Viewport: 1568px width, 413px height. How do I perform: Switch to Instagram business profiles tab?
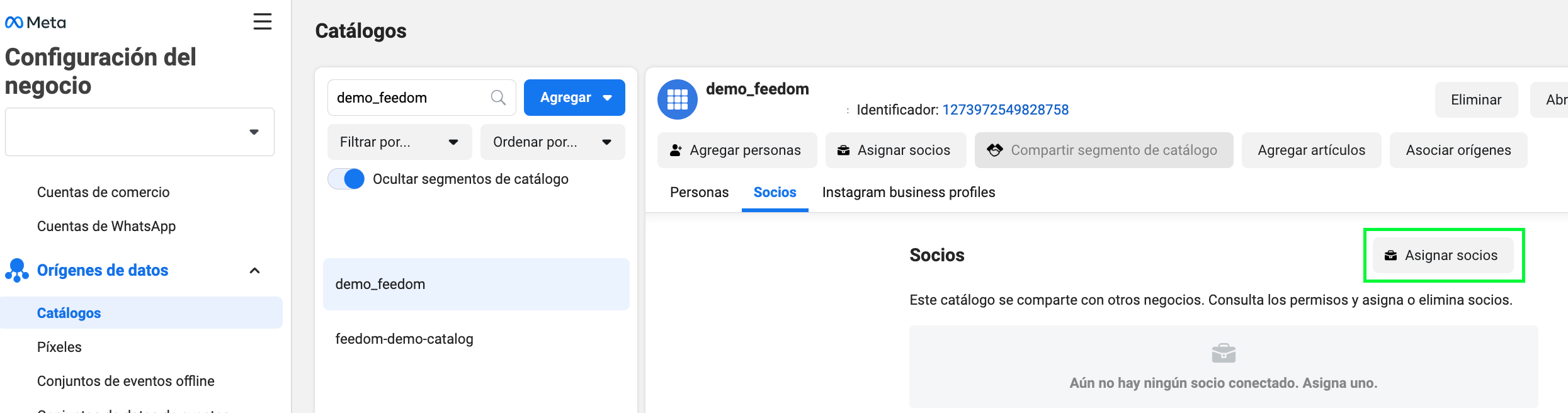908,192
